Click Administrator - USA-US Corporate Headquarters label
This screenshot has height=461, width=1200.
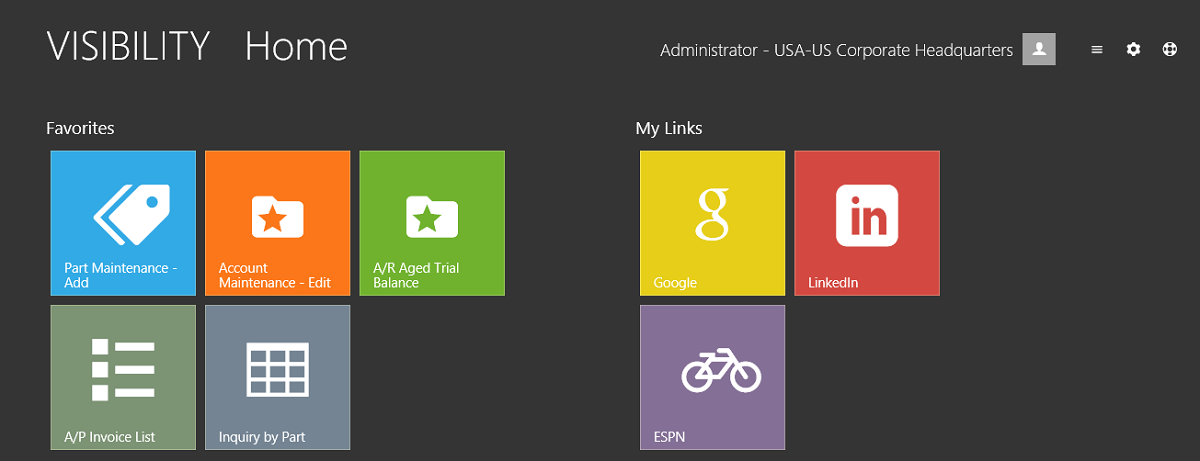[x=837, y=50]
